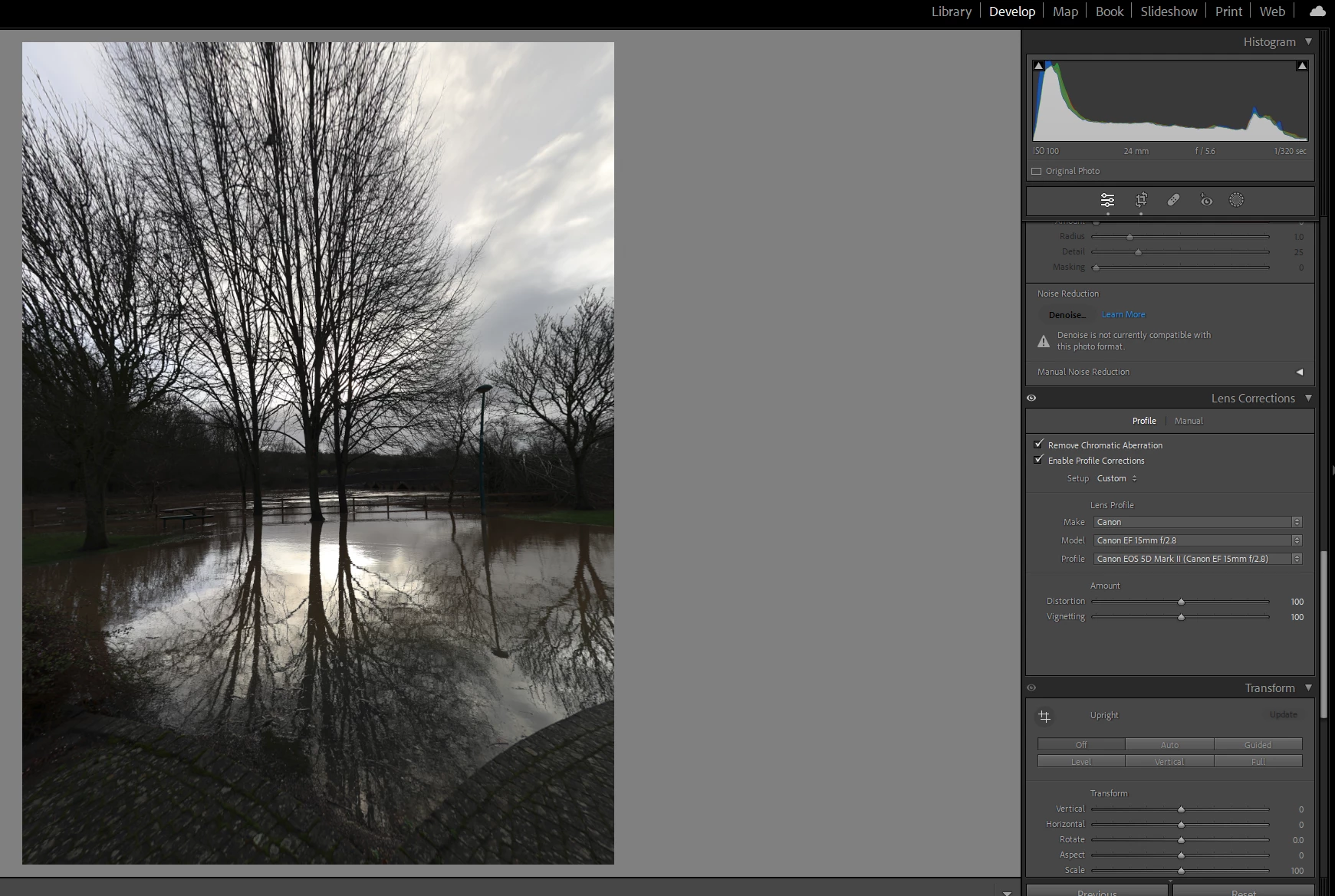Switch to the Web module
This screenshot has height=896, width=1335.
click(x=1272, y=11)
